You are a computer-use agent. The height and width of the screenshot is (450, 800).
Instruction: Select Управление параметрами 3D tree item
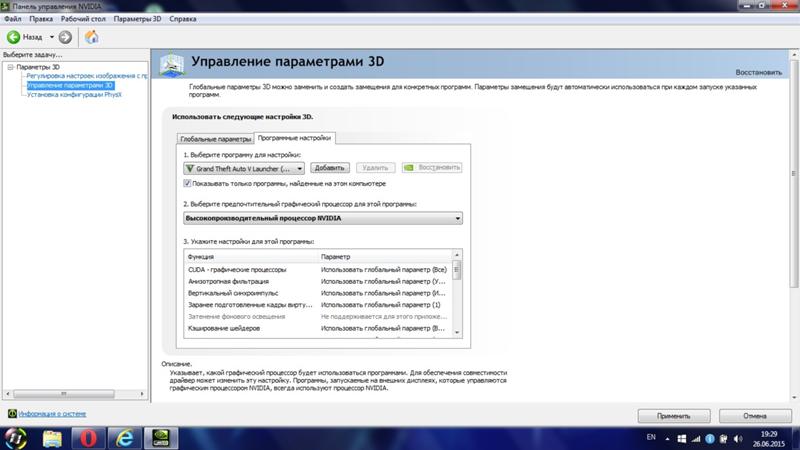[70, 85]
